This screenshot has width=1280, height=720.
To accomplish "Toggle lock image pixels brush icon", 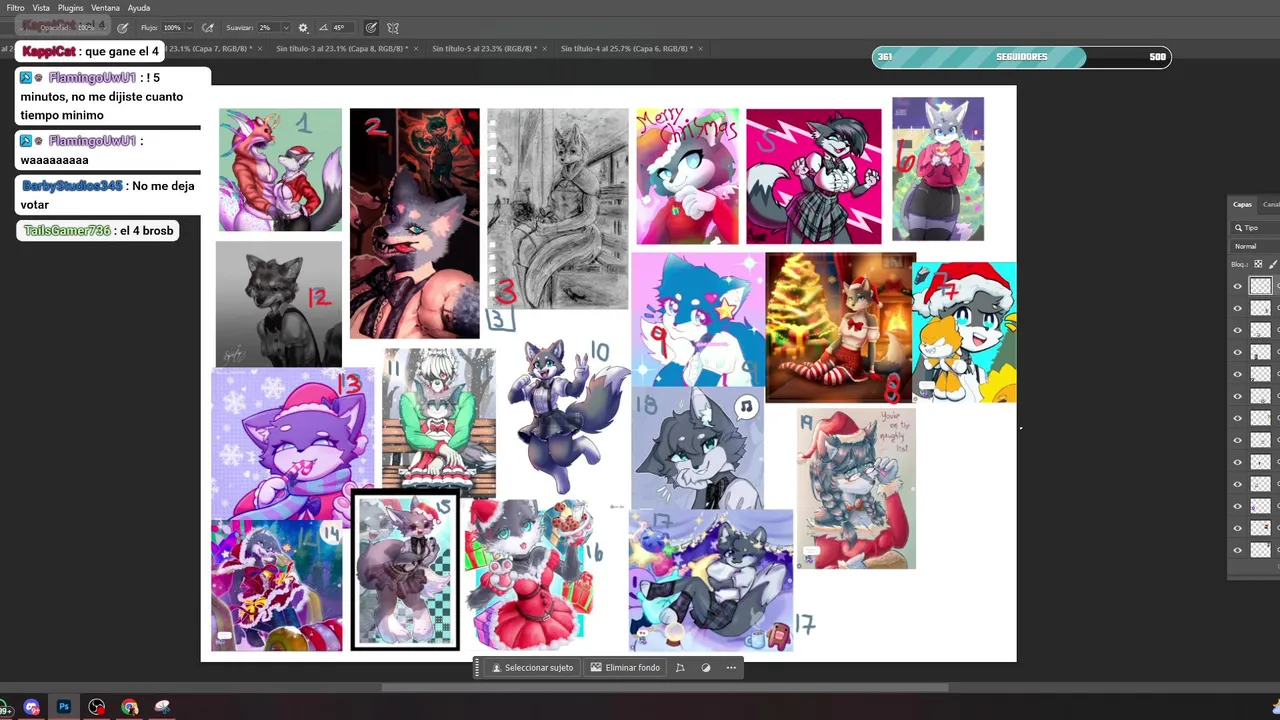I will [1273, 264].
